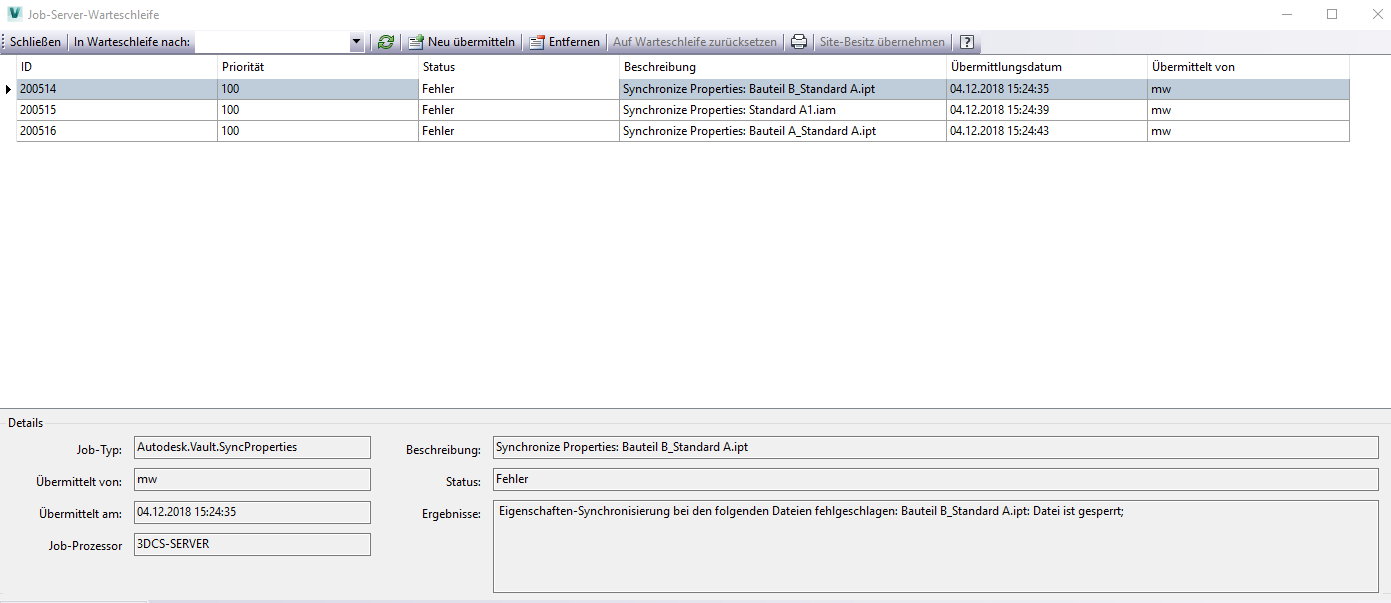
Task: Click the Entfernen remove icon
Action: pyautogui.click(x=538, y=41)
